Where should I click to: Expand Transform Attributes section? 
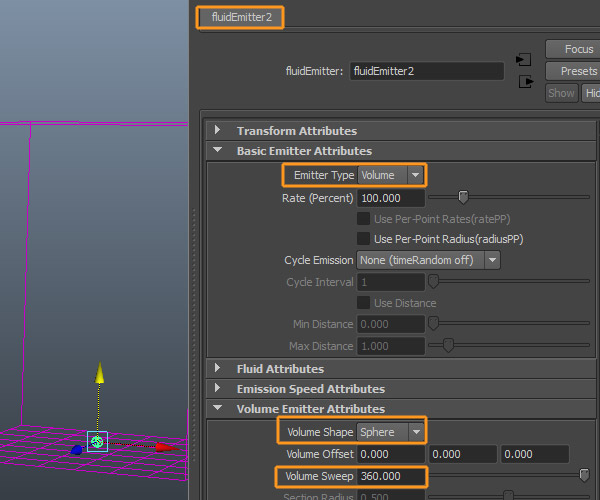[x=217, y=130]
